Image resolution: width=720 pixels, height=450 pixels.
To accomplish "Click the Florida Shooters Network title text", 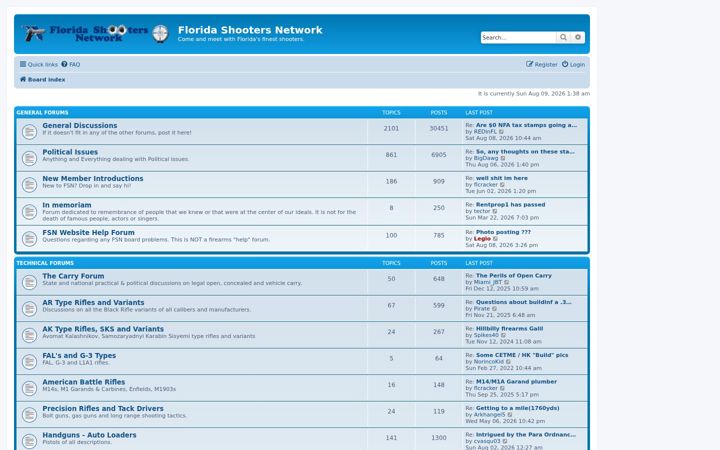I will [x=250, y=30].
